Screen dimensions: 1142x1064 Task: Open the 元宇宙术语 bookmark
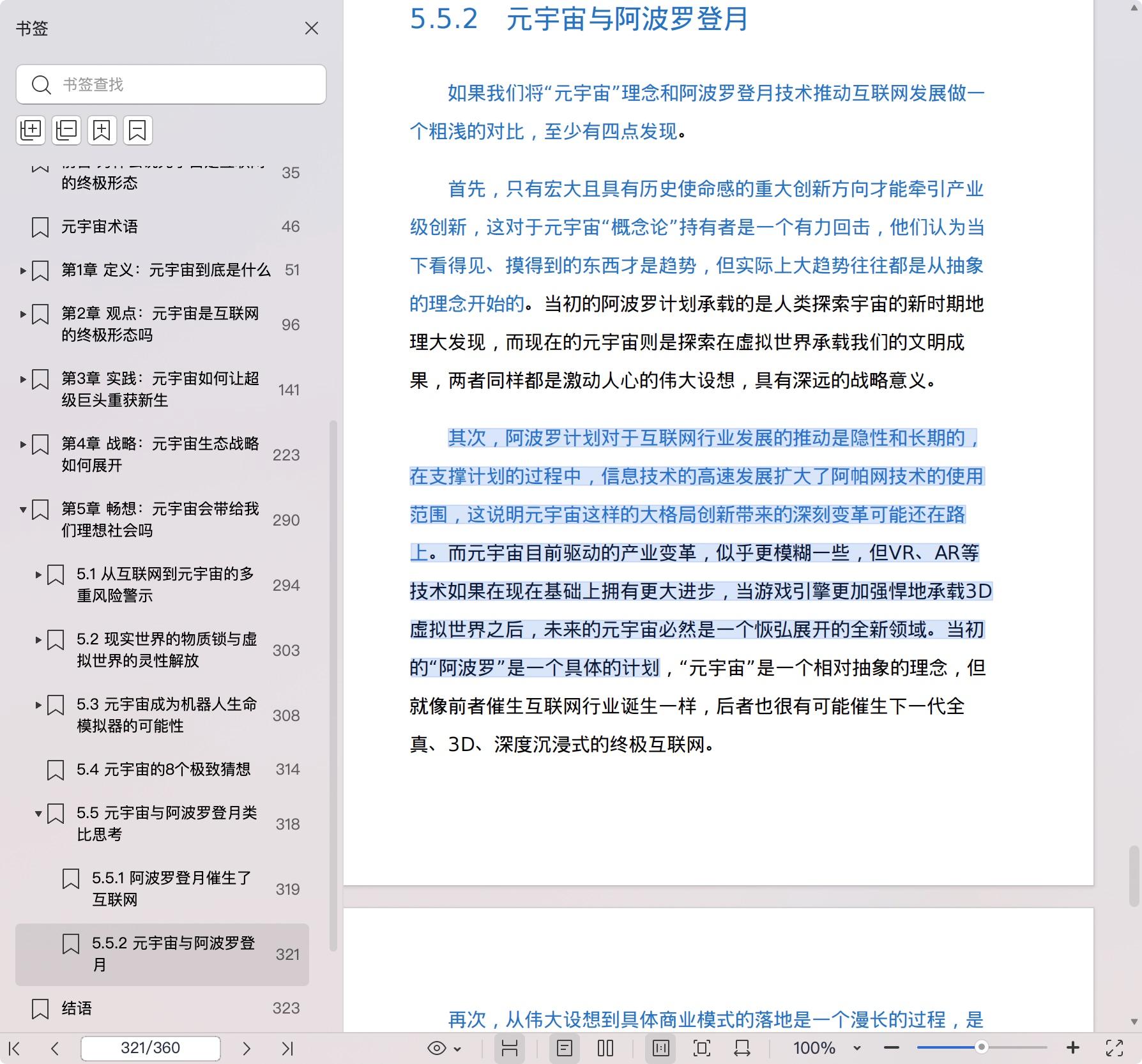(x=100, y=227)
